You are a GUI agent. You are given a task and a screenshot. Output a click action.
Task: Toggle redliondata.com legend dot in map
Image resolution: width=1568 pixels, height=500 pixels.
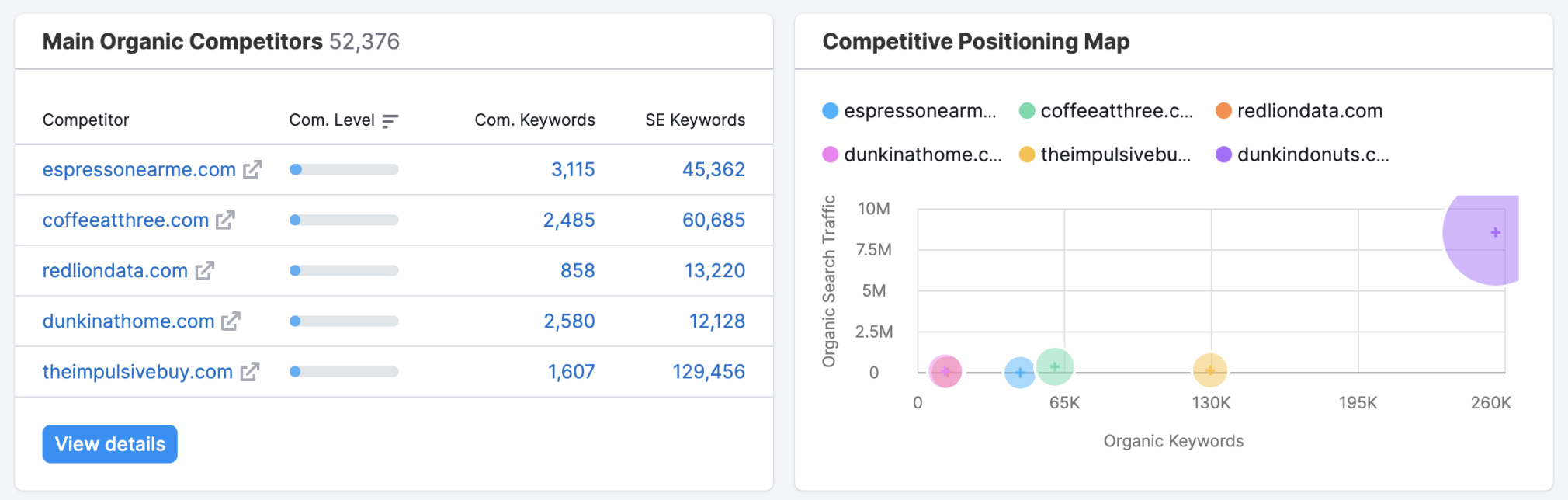[1223, 111]
